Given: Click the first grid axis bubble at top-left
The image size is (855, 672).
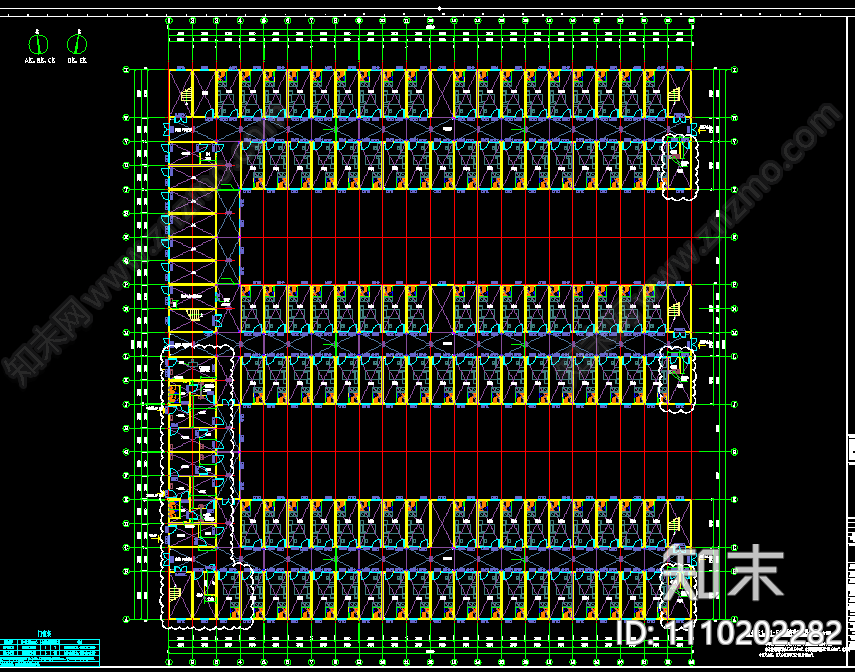Looking at the screenshot, I should tap(169, 20).
